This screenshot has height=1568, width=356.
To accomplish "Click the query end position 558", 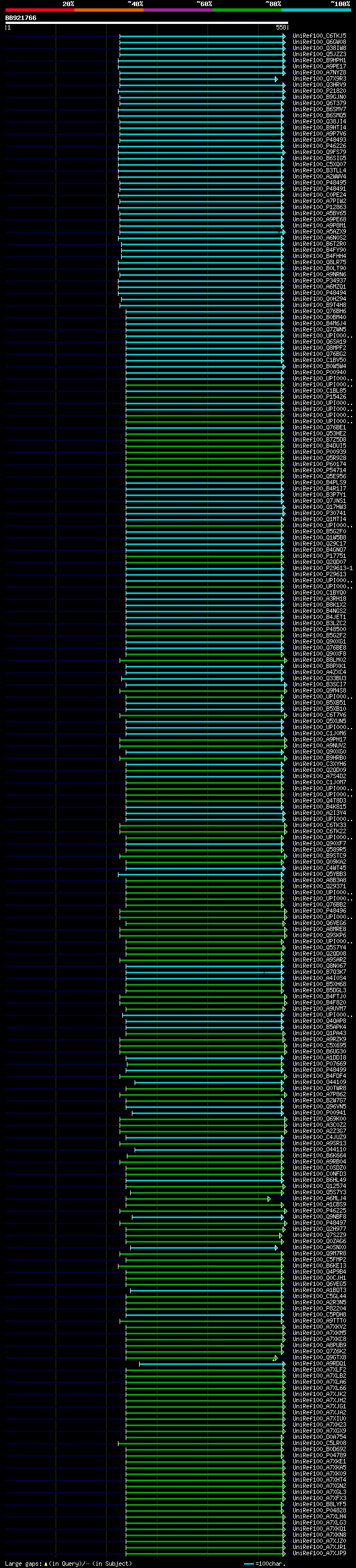I will 281,27.
